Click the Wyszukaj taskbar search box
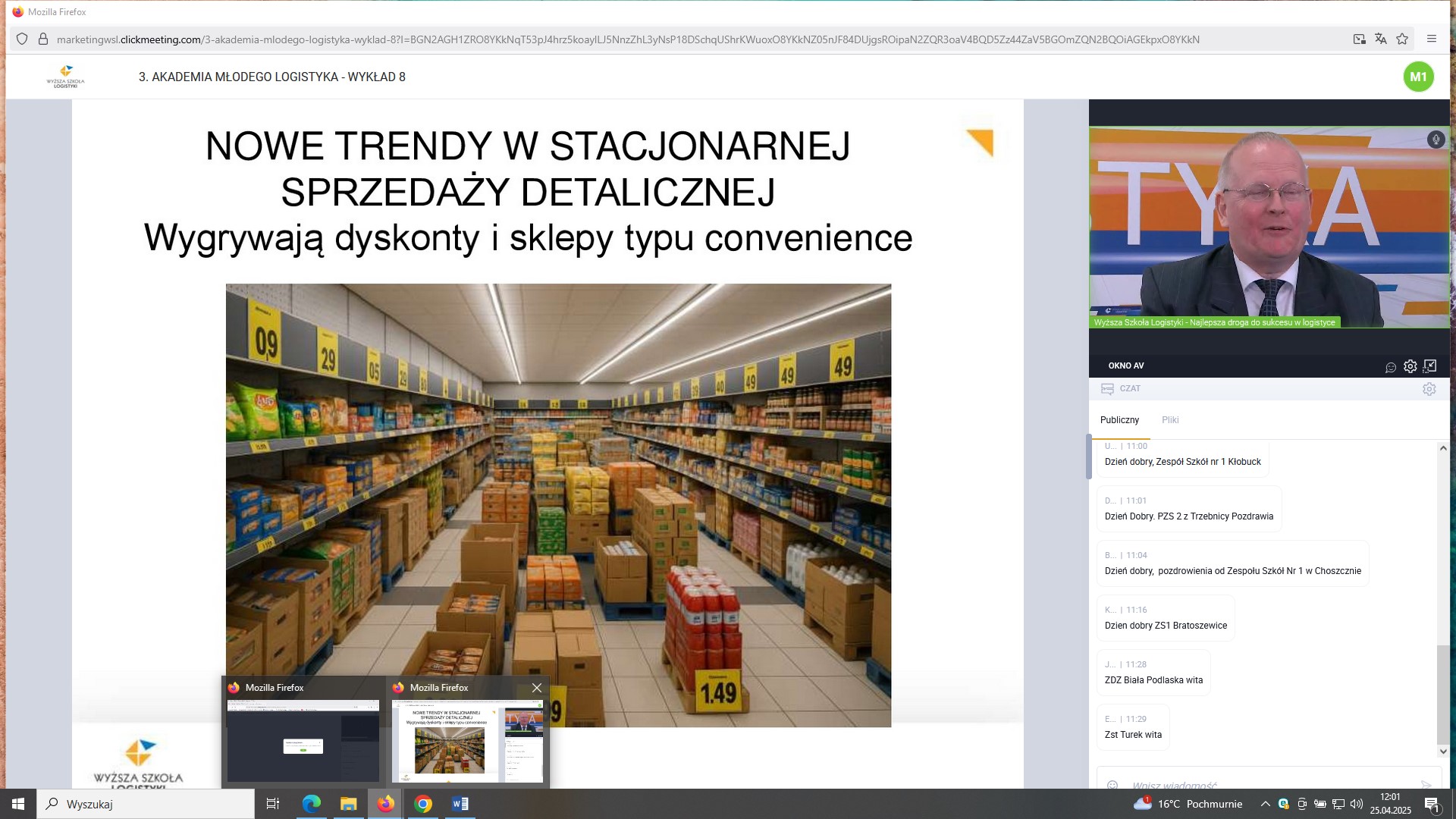The width and height of the screenshot is (1456, 819). coord(146,804)
